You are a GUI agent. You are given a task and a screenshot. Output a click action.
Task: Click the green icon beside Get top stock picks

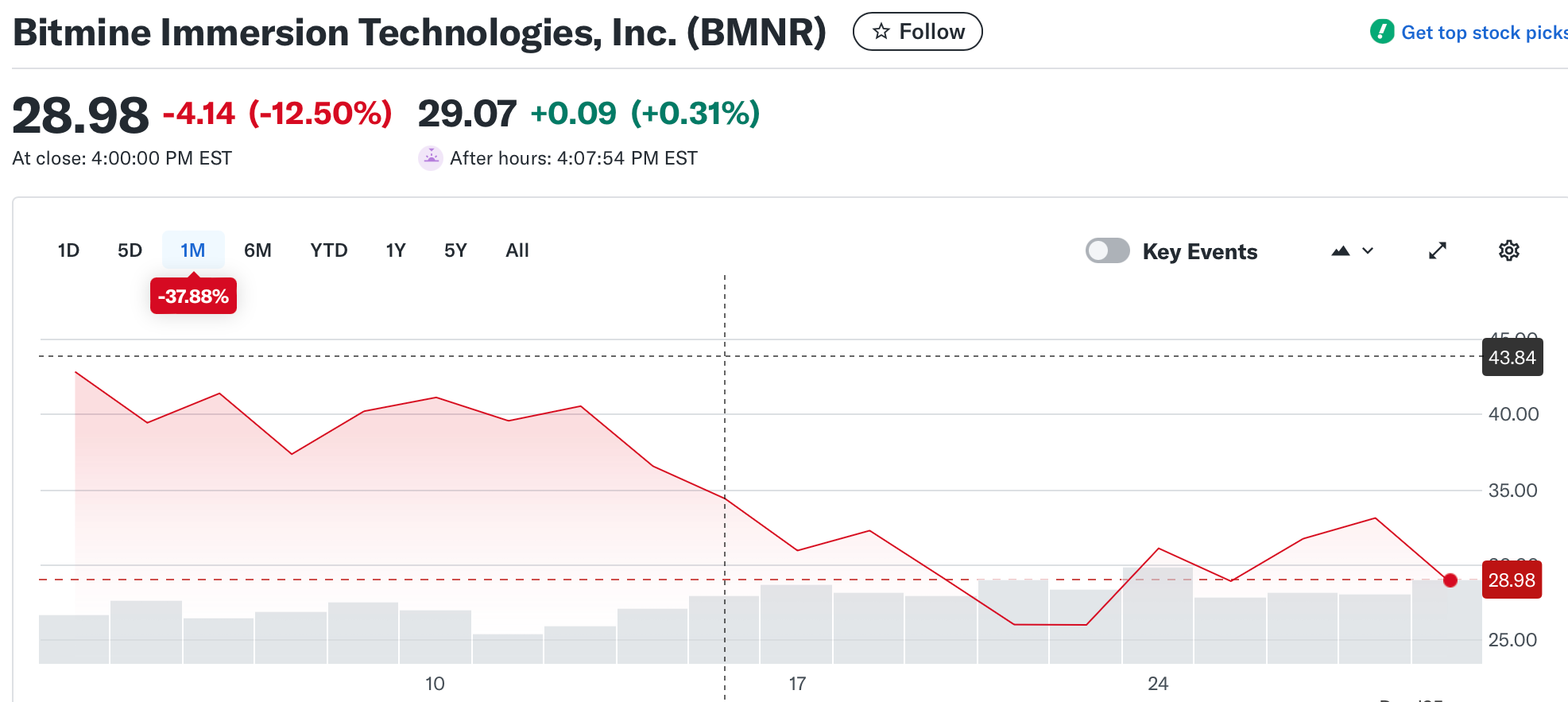coord(1380,32)
